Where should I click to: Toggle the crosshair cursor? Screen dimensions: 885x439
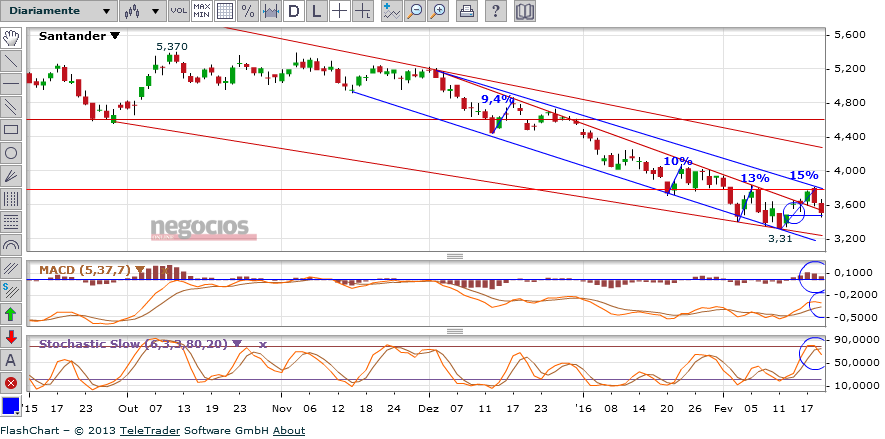(340, 11)
